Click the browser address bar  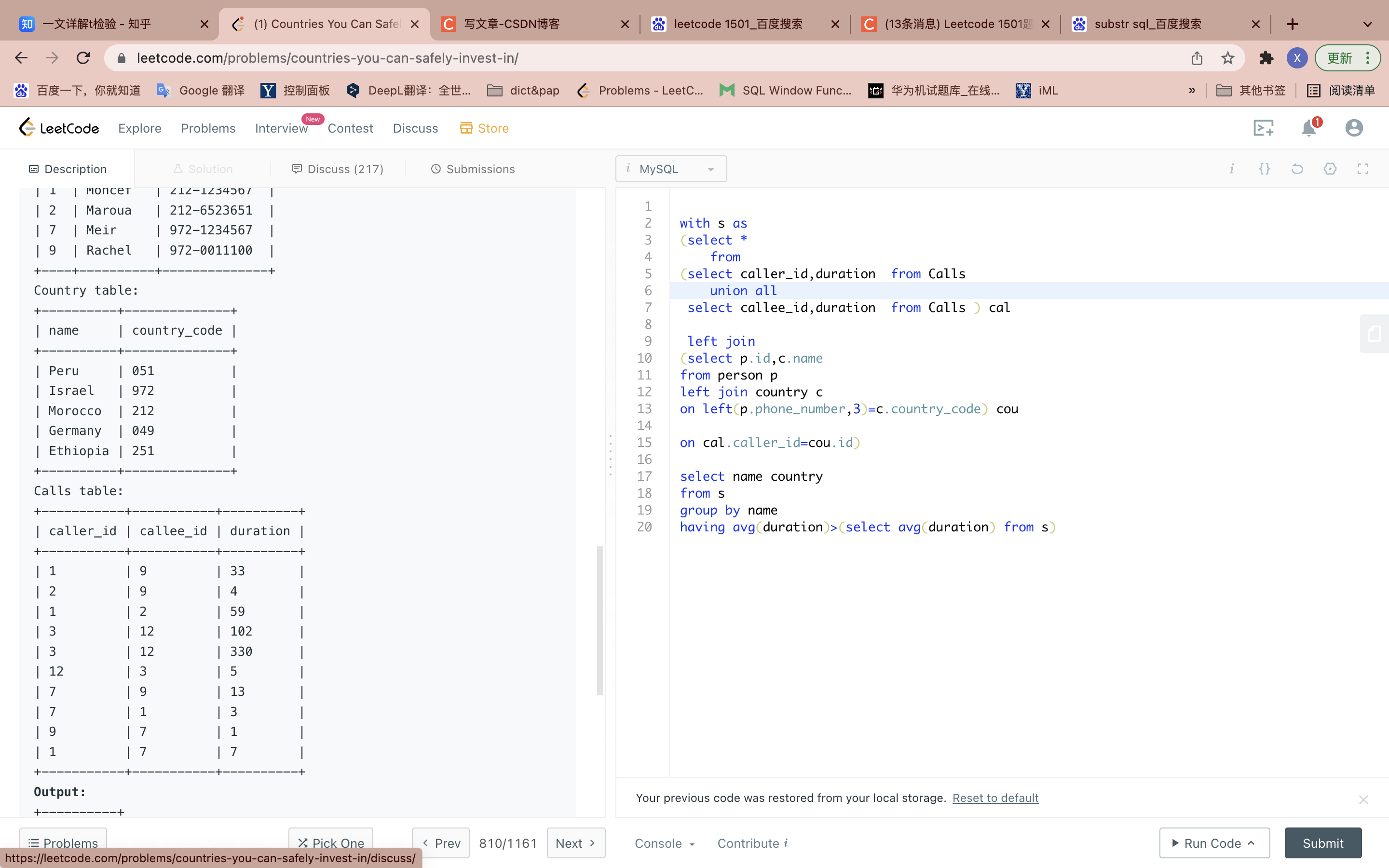[x=631, y=58]
